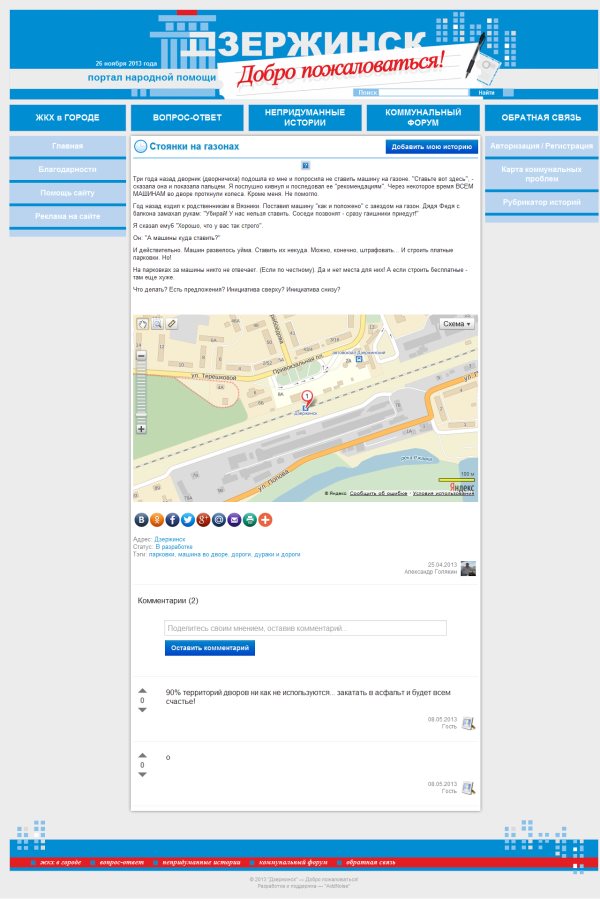Open footer link коммунальный форум
600x899 pixels.
pos(293,862)
